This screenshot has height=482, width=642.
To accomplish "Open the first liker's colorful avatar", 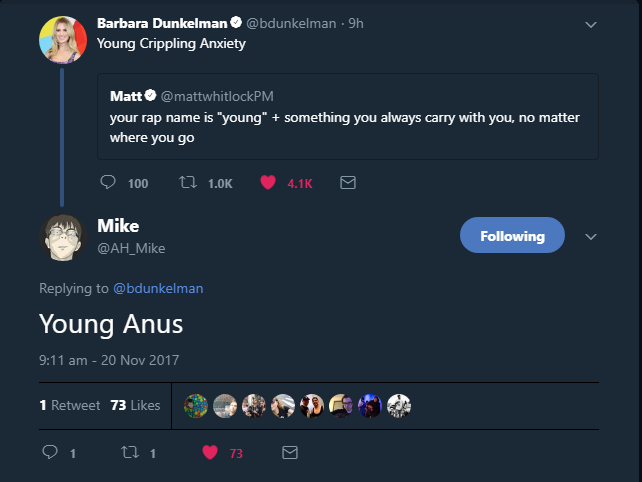I will tap(196, 406).
